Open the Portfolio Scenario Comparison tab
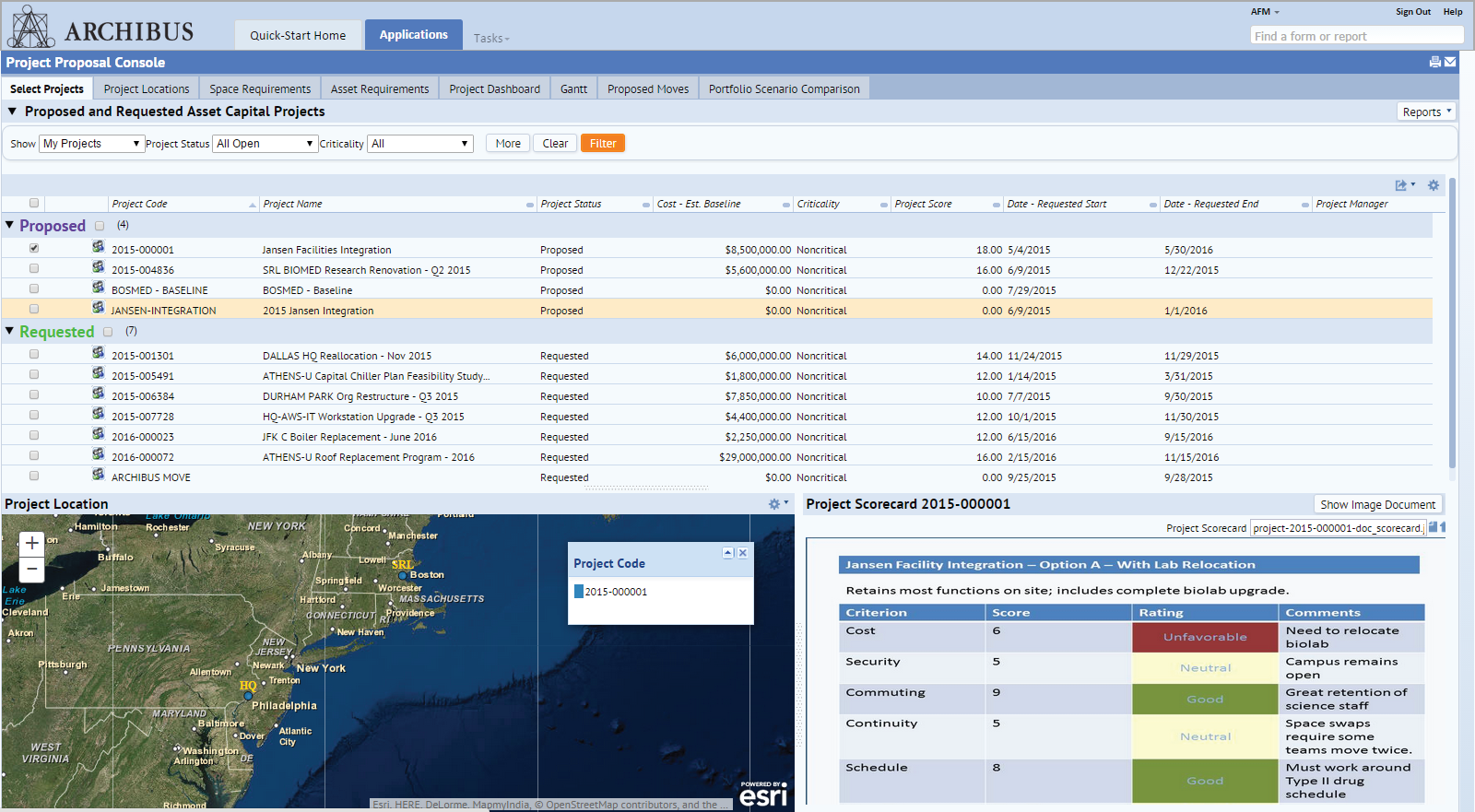 click(x=784, y=89)
